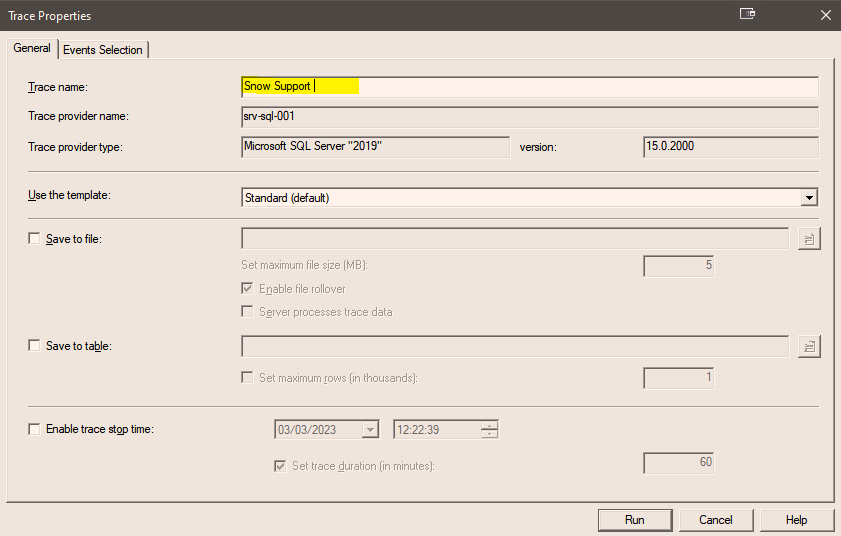Click the Save to file path field
841x536 pixels.
(515, 238)
